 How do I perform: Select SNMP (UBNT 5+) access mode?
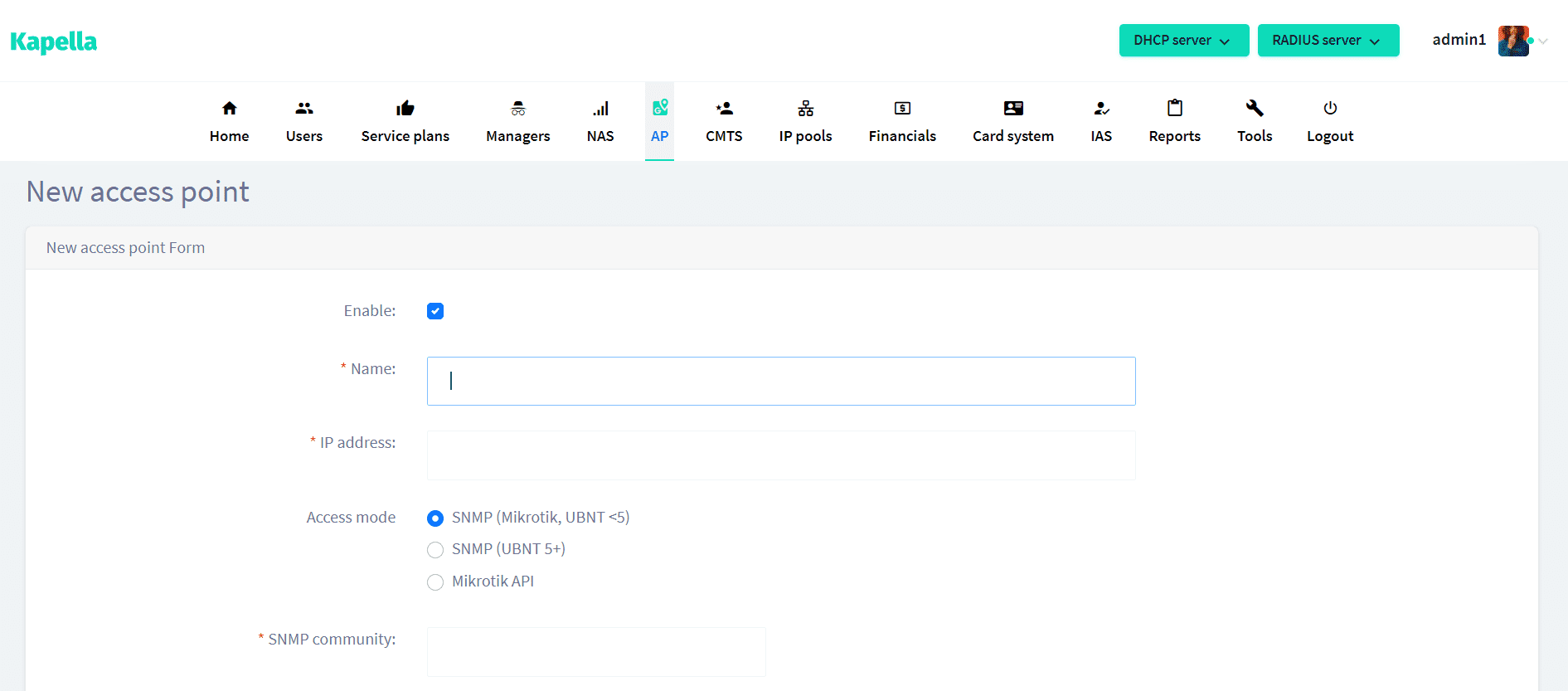(435, 550)
